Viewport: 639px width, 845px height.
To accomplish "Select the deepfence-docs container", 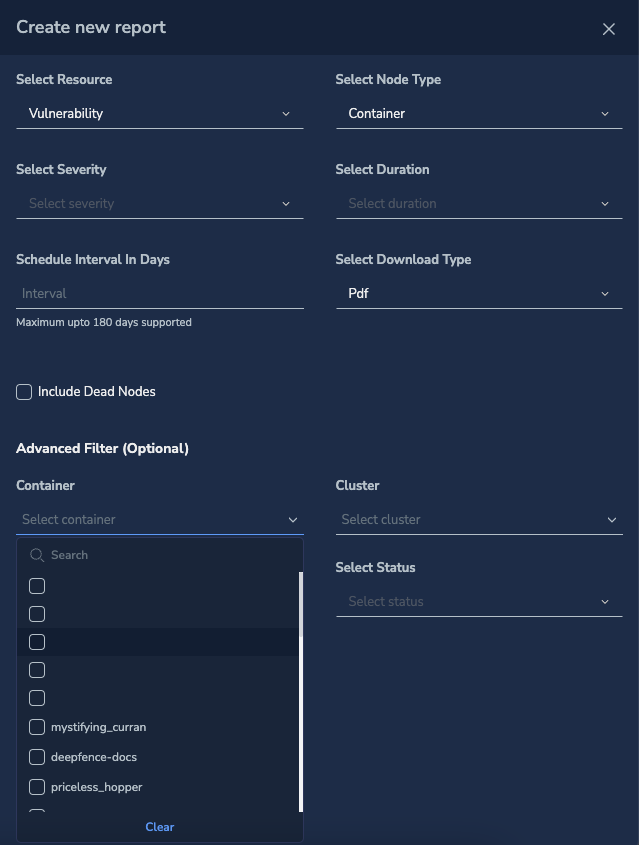I will point(37,757).
